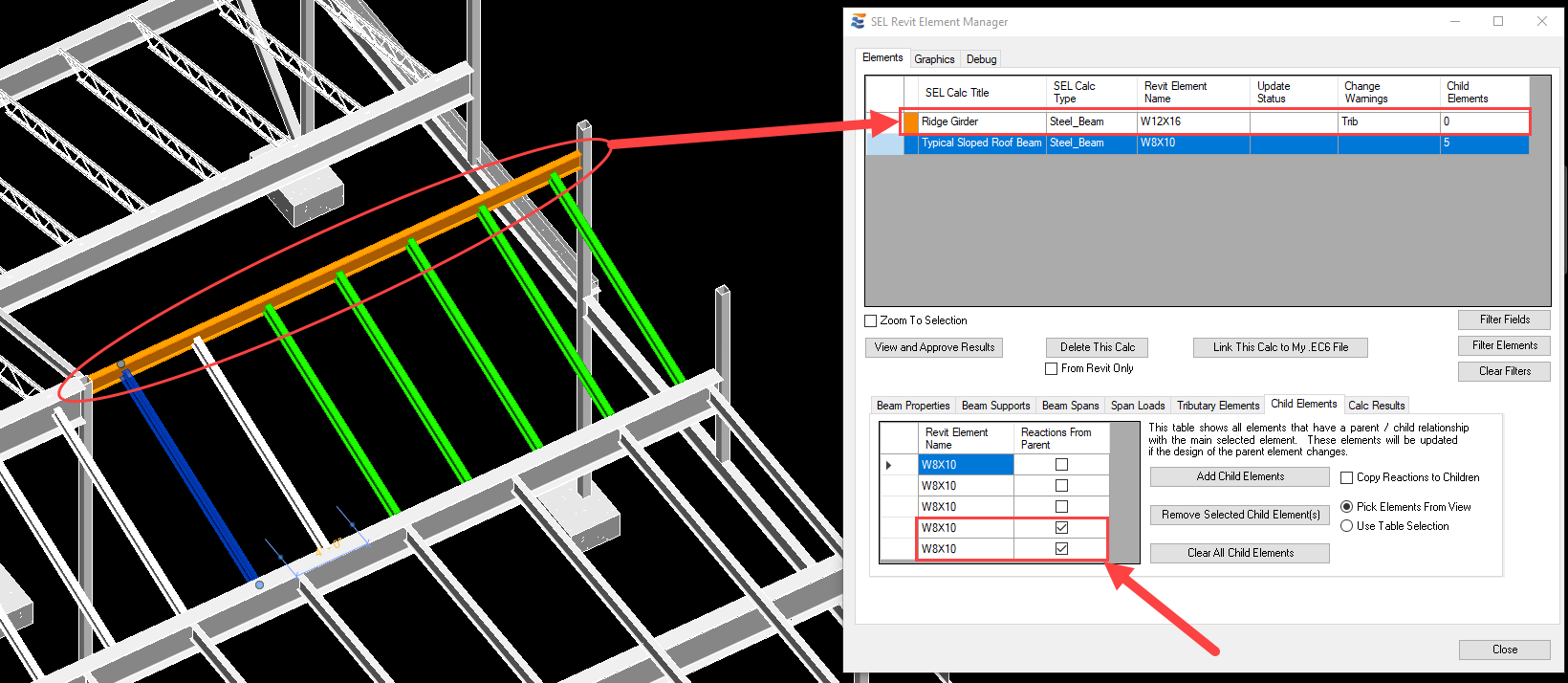1568x683 pixels.
Task: Click the Change Warnings column header
Action: (x=1389, y=93)
